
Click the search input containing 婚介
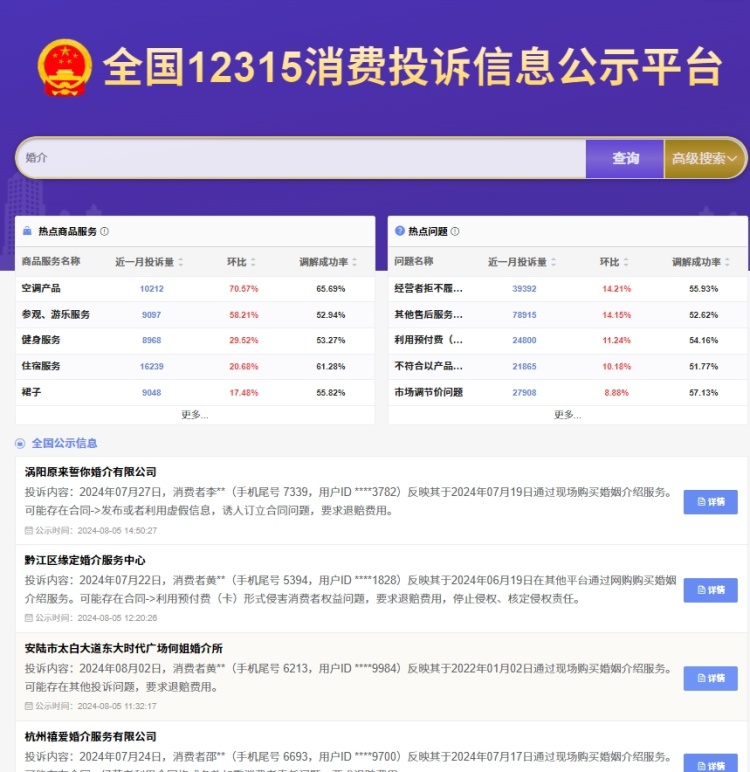point(300,158)
